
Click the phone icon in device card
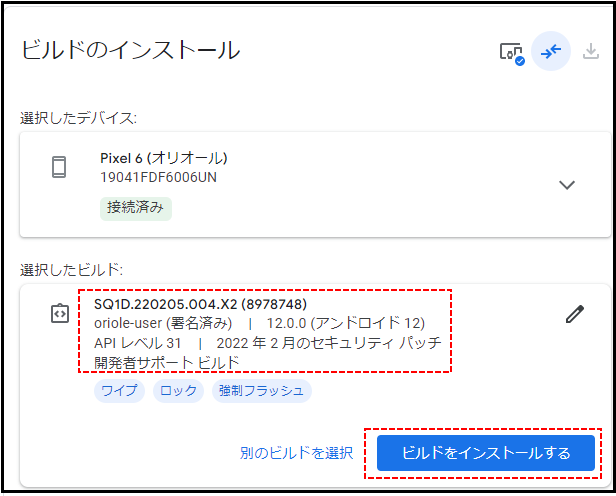(59, 167)
